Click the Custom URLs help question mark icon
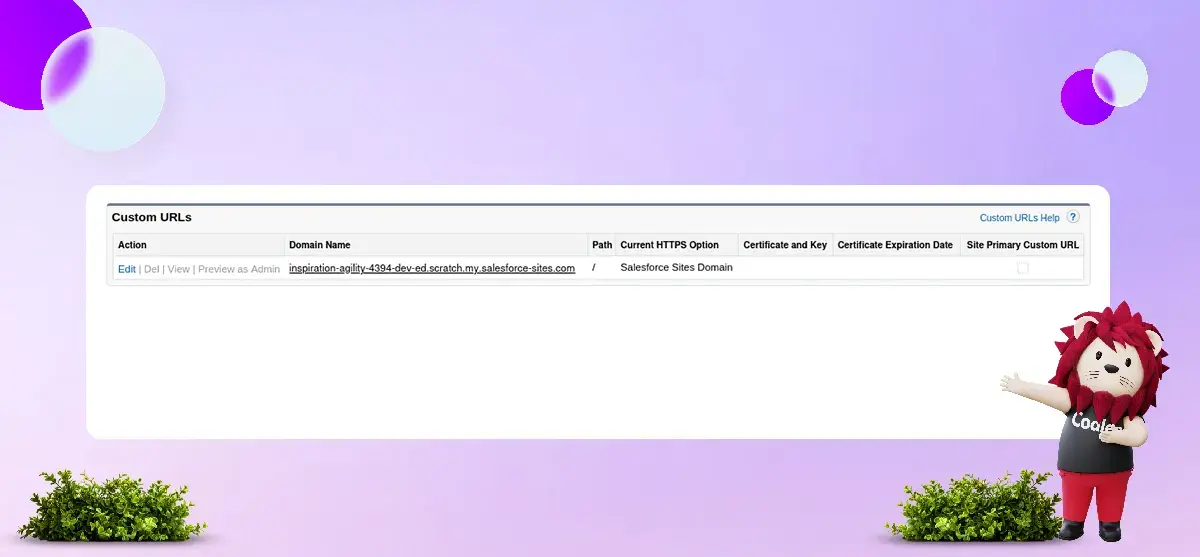The height and width of the screenshot is (557, 1200). (1073, 217)
